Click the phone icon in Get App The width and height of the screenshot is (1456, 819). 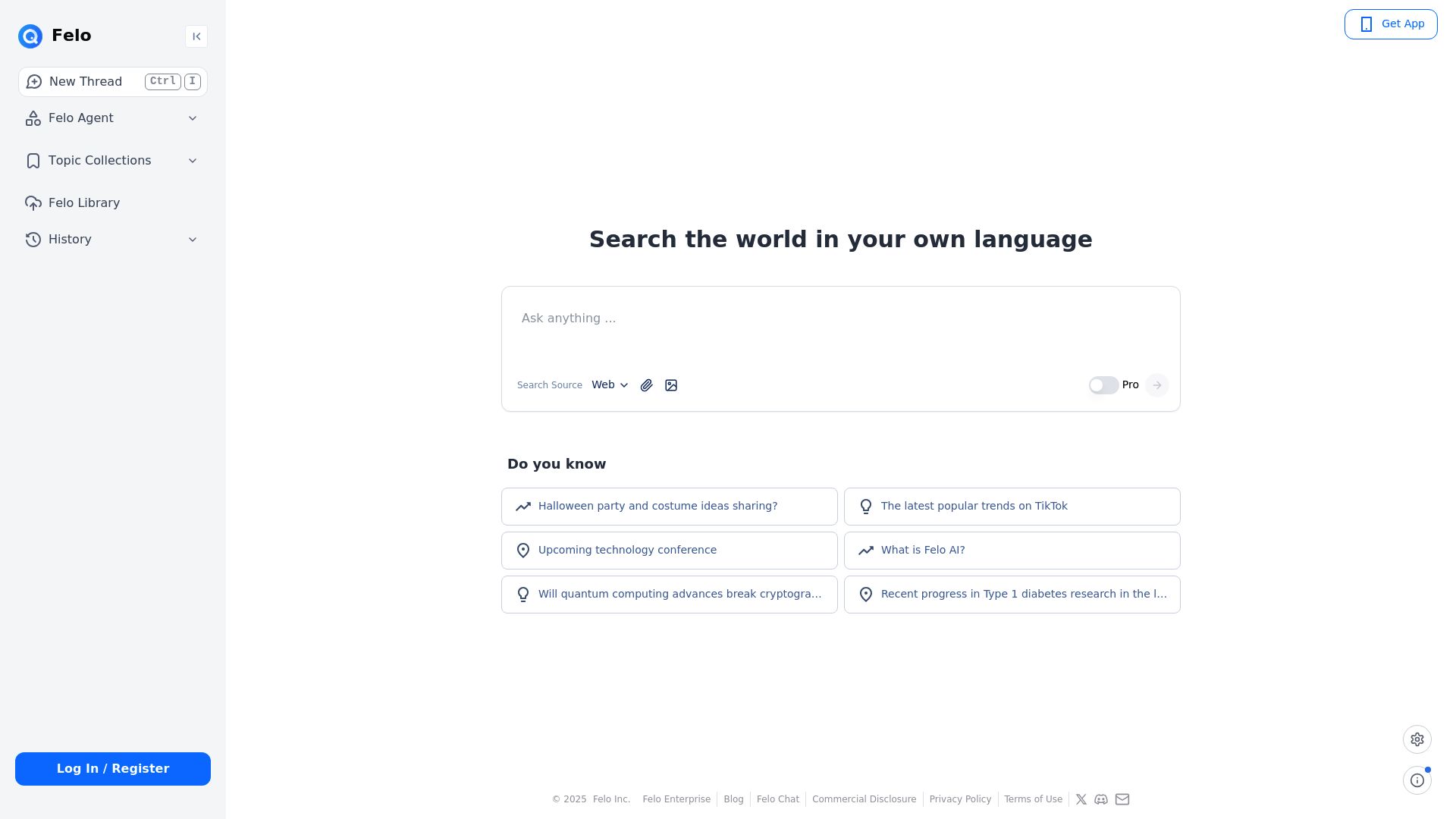coord(1367,24)
